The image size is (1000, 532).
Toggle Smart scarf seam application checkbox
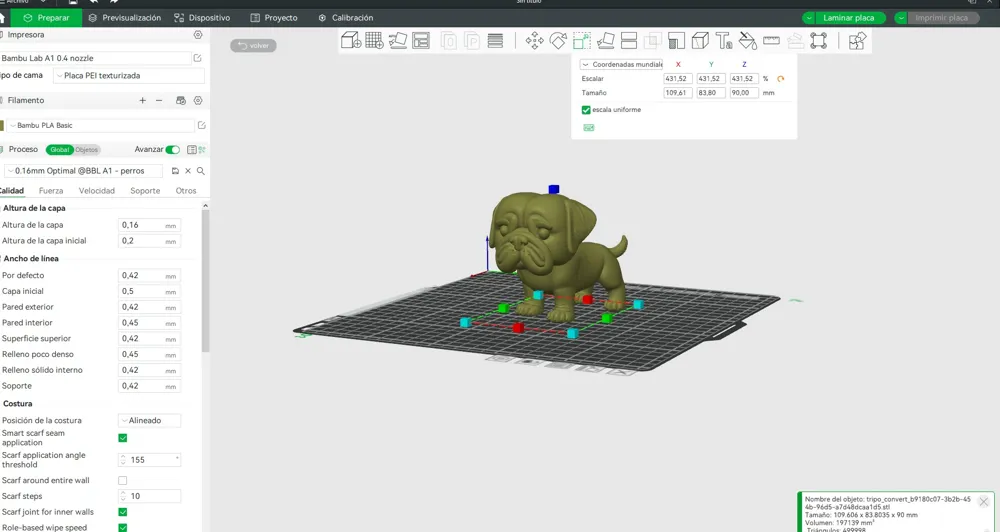click(x=122, y=438)
